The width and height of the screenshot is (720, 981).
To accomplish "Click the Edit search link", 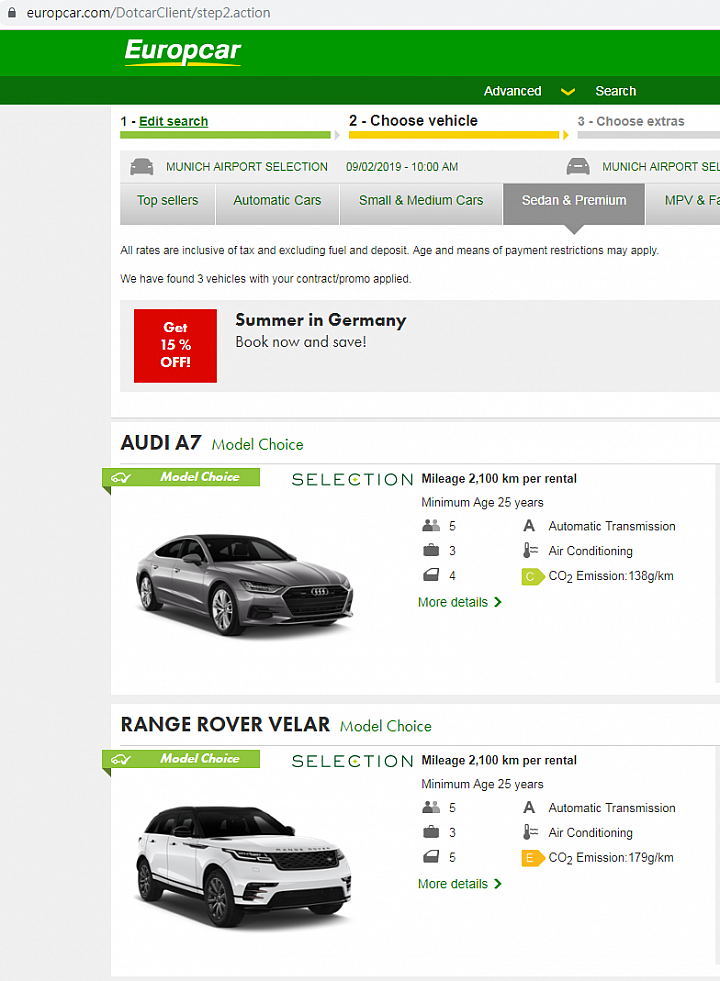I will click(x=173, y=121).
